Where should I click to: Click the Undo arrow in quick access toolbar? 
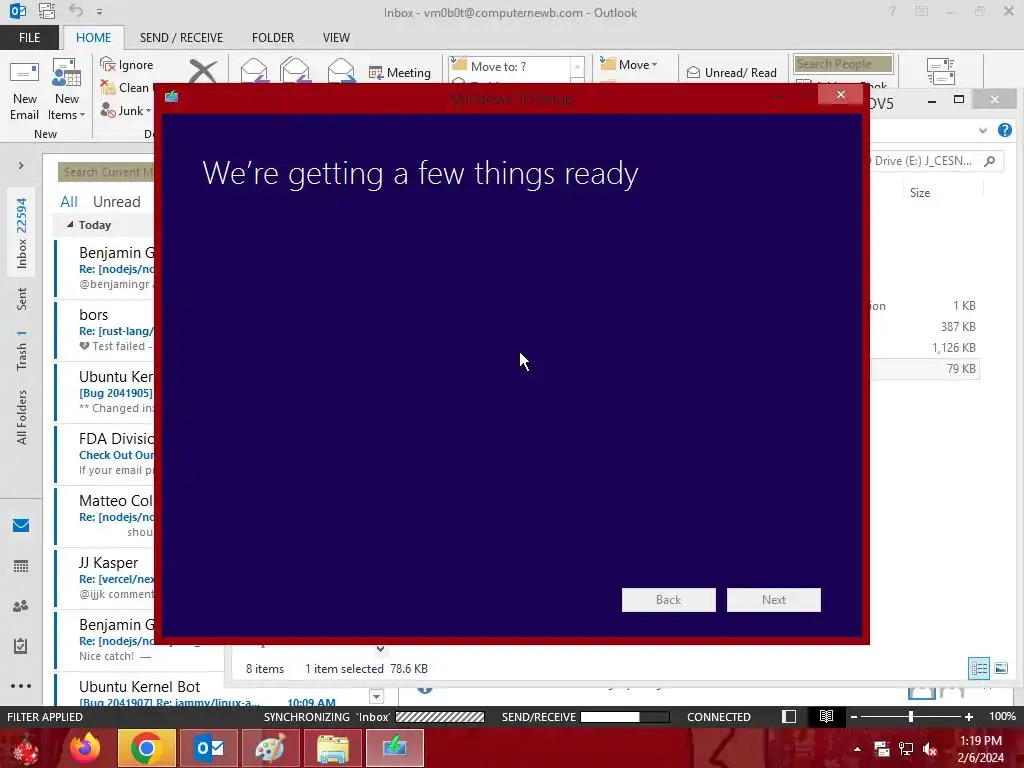coord(76,11)
